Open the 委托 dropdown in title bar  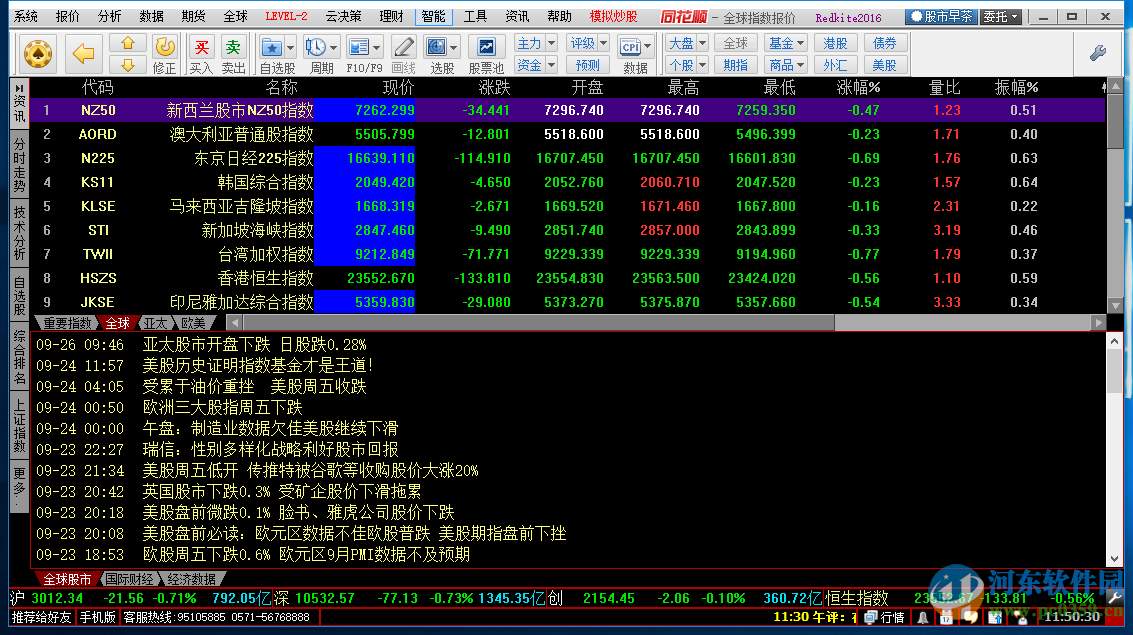coord(1001,17)
